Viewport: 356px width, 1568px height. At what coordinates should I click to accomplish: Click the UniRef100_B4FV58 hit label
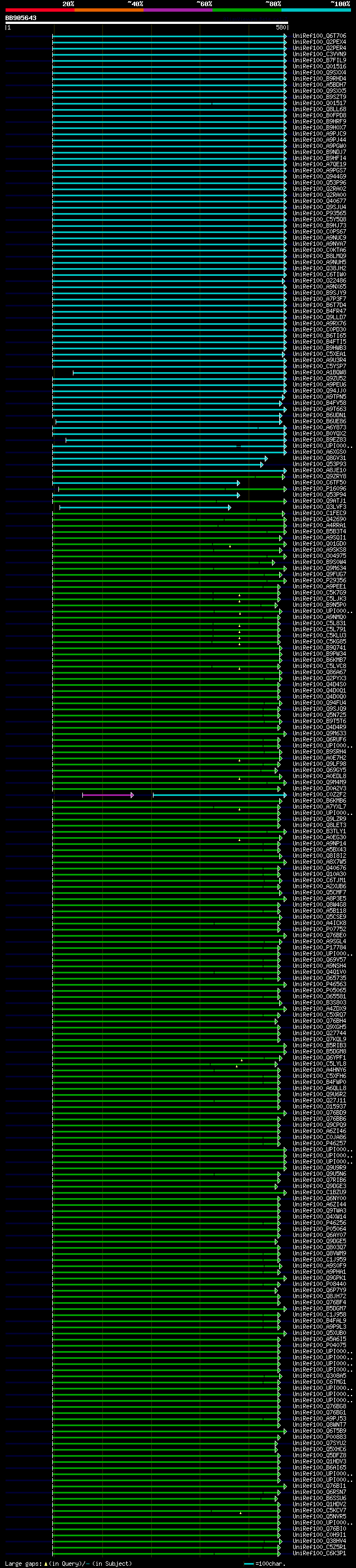[319, 403]
